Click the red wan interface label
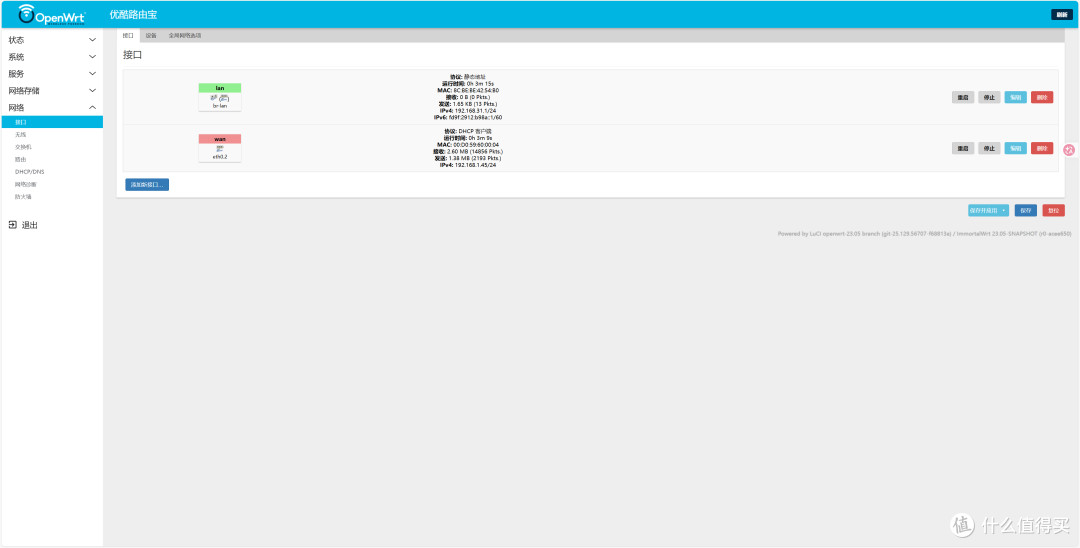Viewport: 1080px width, 548px height. [x=220, y=139]
